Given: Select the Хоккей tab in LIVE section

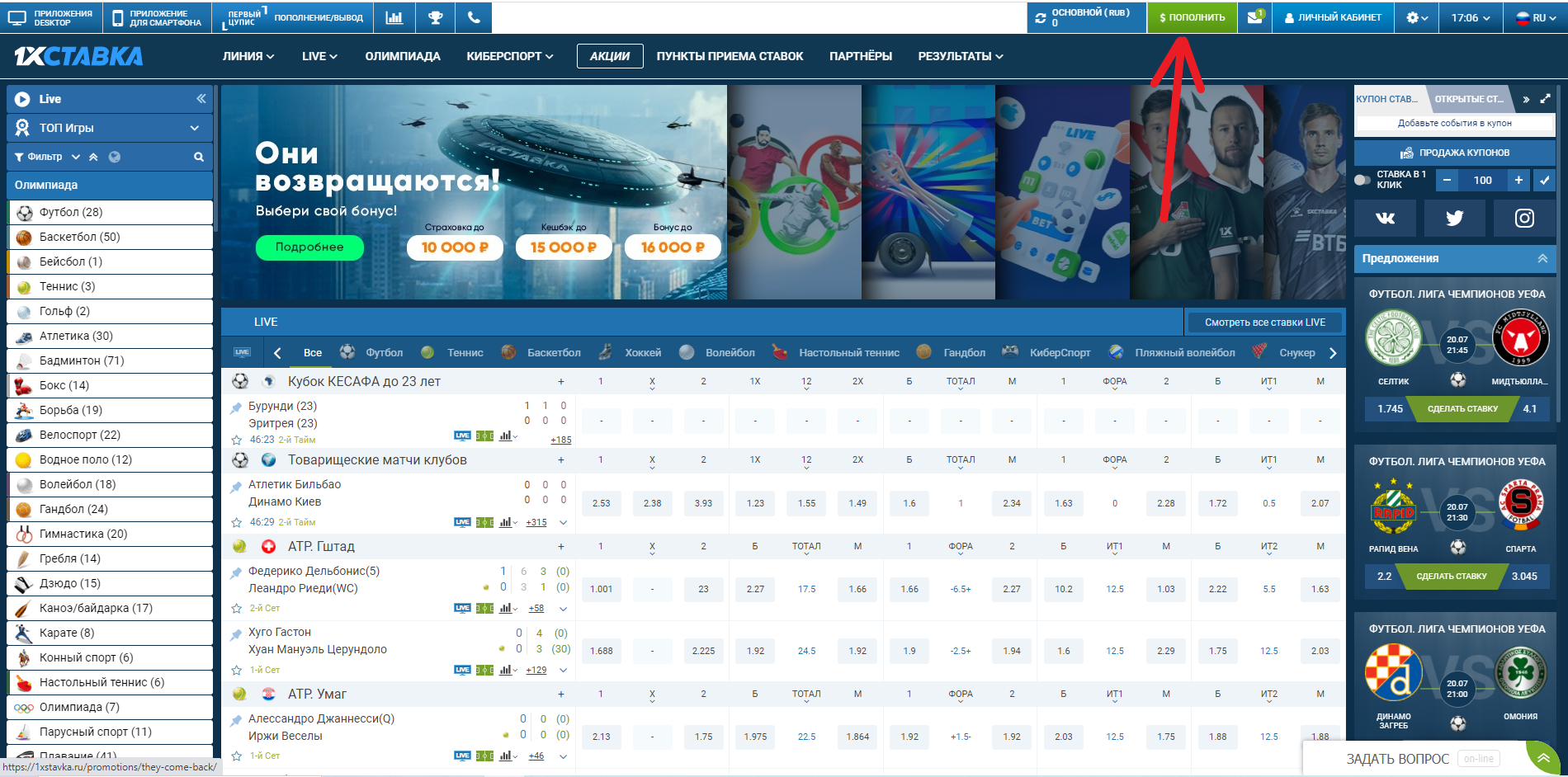Looking at the screenshot, I should pos(630,352).
